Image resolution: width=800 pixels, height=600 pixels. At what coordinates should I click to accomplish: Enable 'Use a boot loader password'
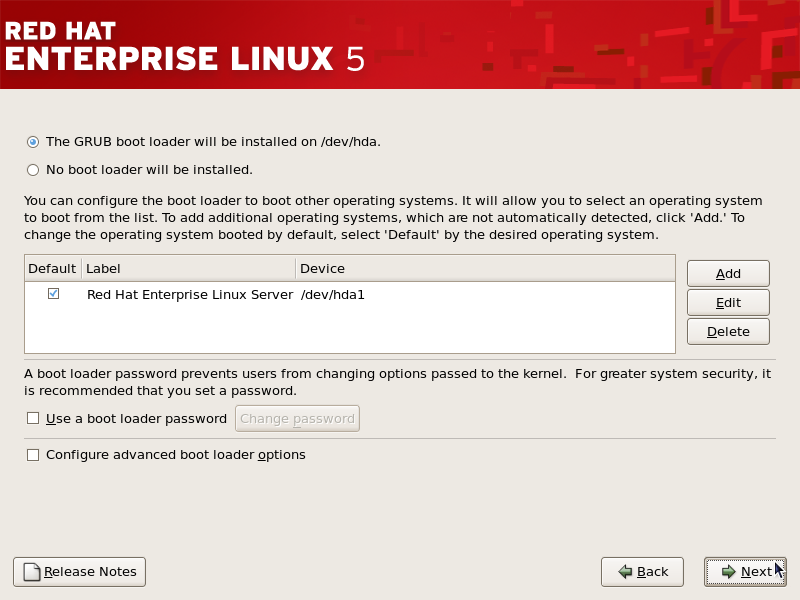coord(33,418)
